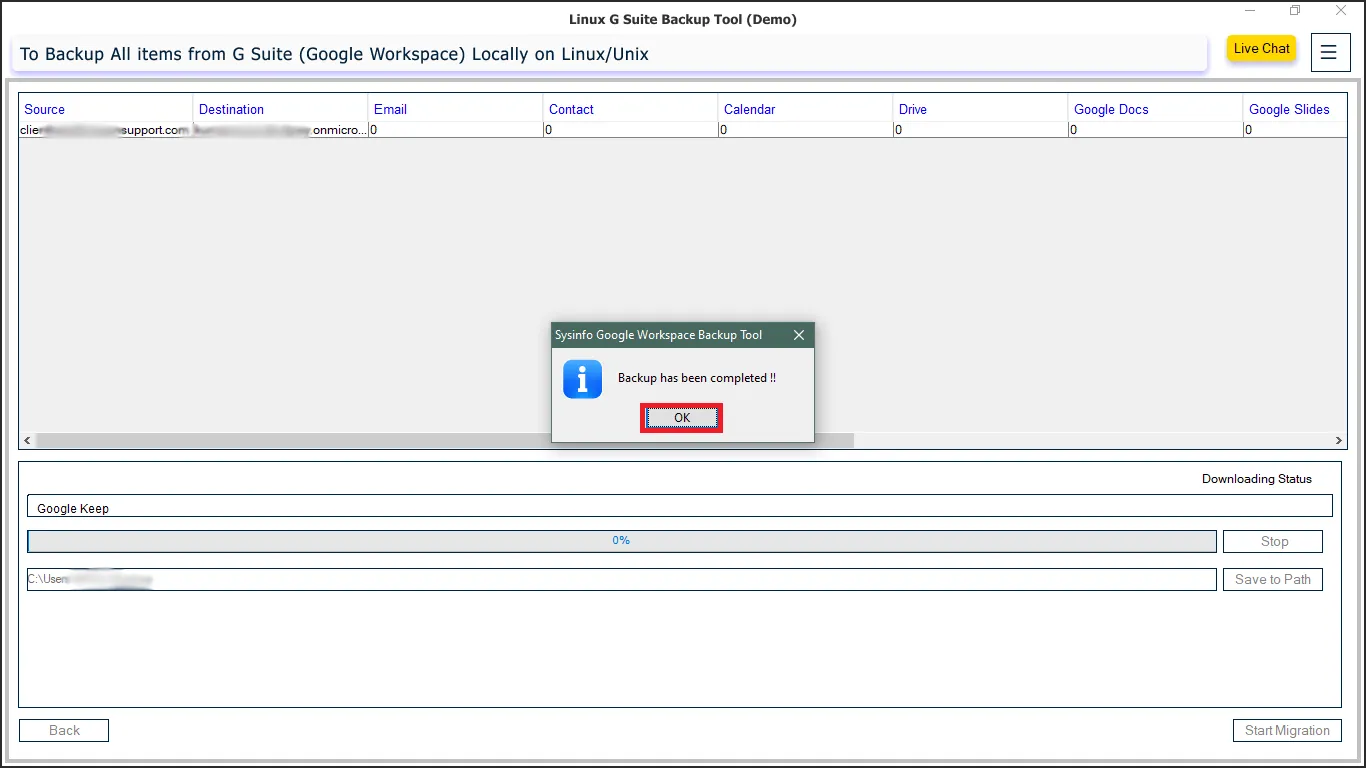Sort by the Destination column header

point(231,109)
